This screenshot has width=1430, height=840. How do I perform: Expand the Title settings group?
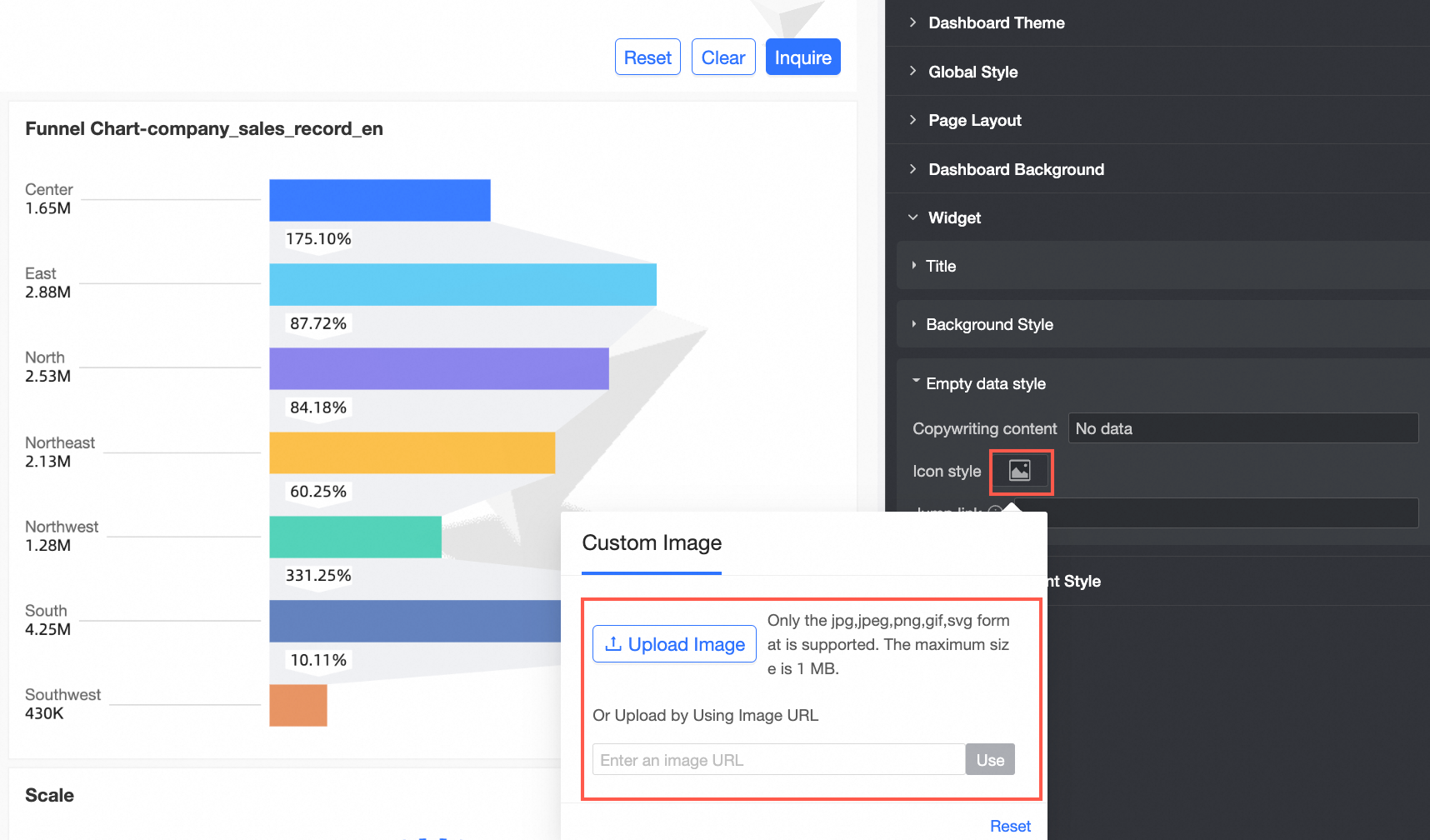(x=941, y=266)
